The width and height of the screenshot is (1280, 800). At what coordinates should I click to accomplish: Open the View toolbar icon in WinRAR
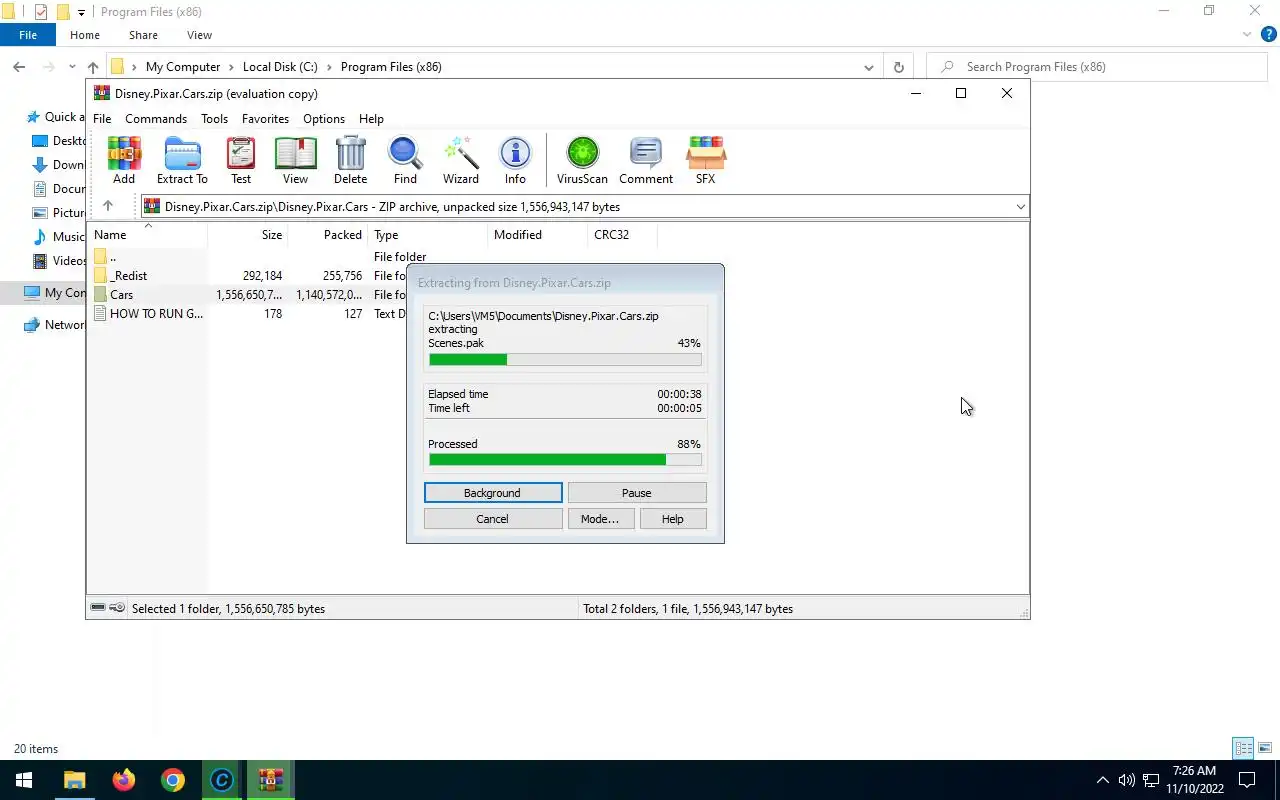tap(295, 160)
